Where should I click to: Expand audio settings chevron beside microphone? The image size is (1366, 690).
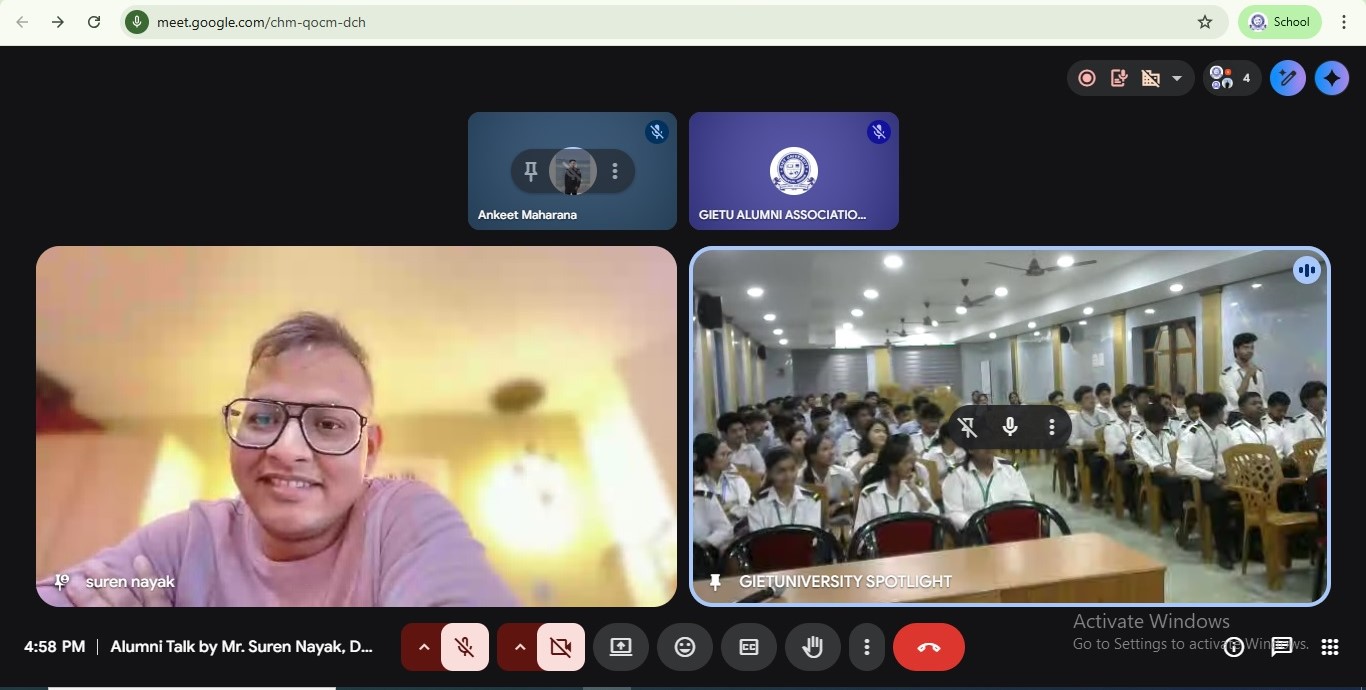coord(424,647)
